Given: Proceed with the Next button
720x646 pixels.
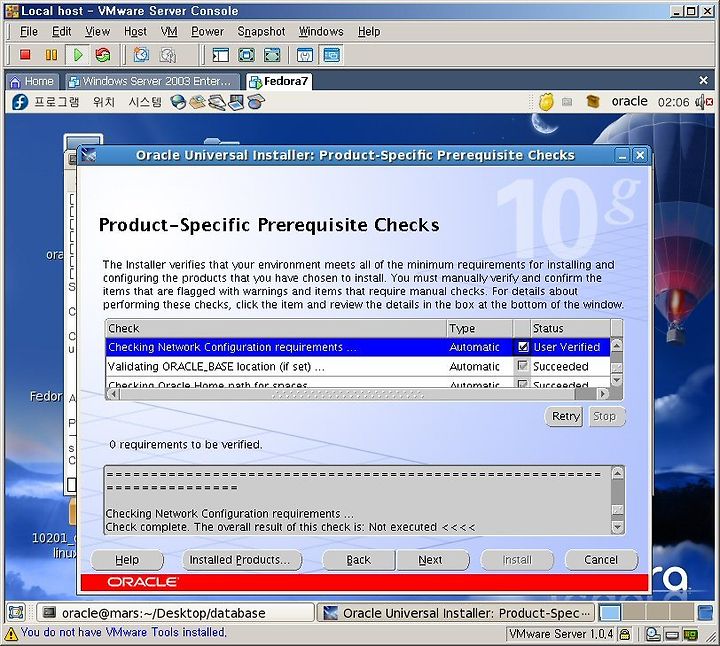Looking at the screenshot, I should click(431, 560).
